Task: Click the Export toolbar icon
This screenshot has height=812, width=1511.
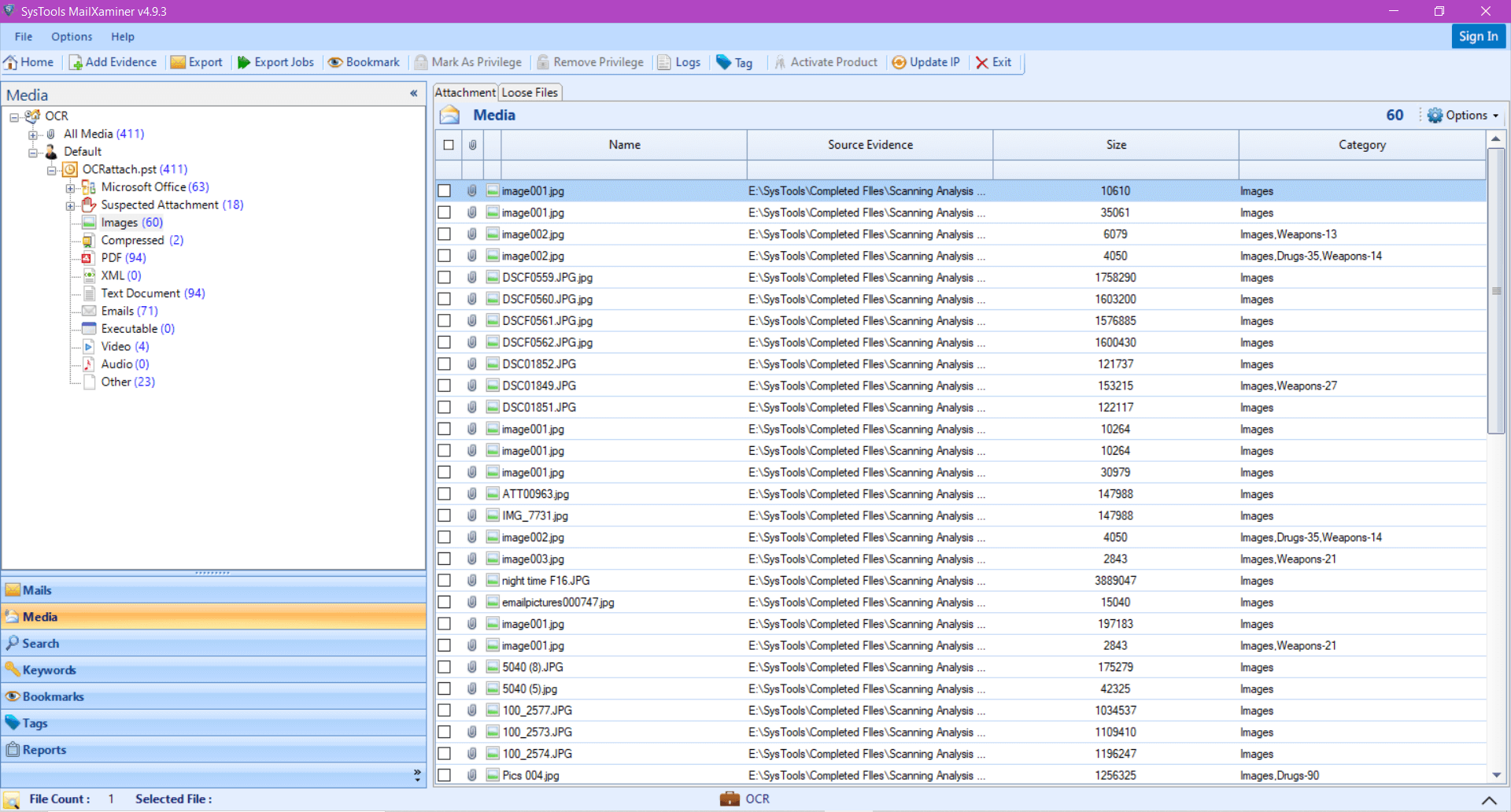Action: tap(197, 62)
